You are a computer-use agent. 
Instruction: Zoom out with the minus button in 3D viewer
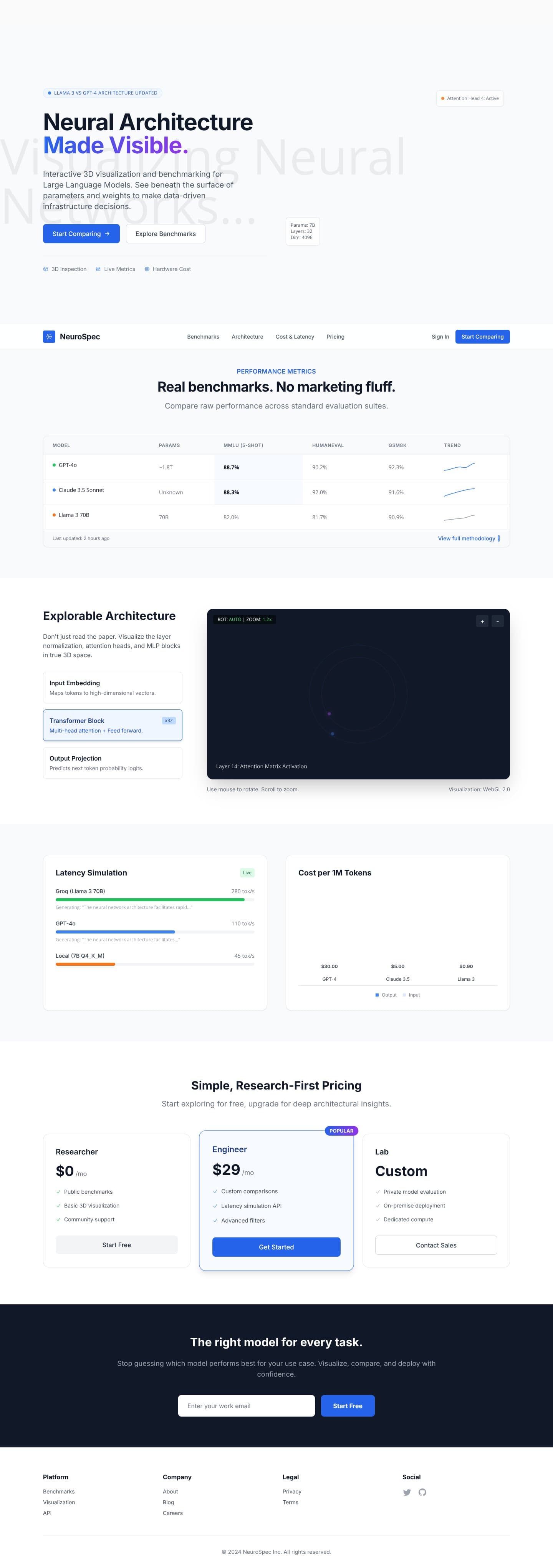pyautogui.click(x=498, y=621)
